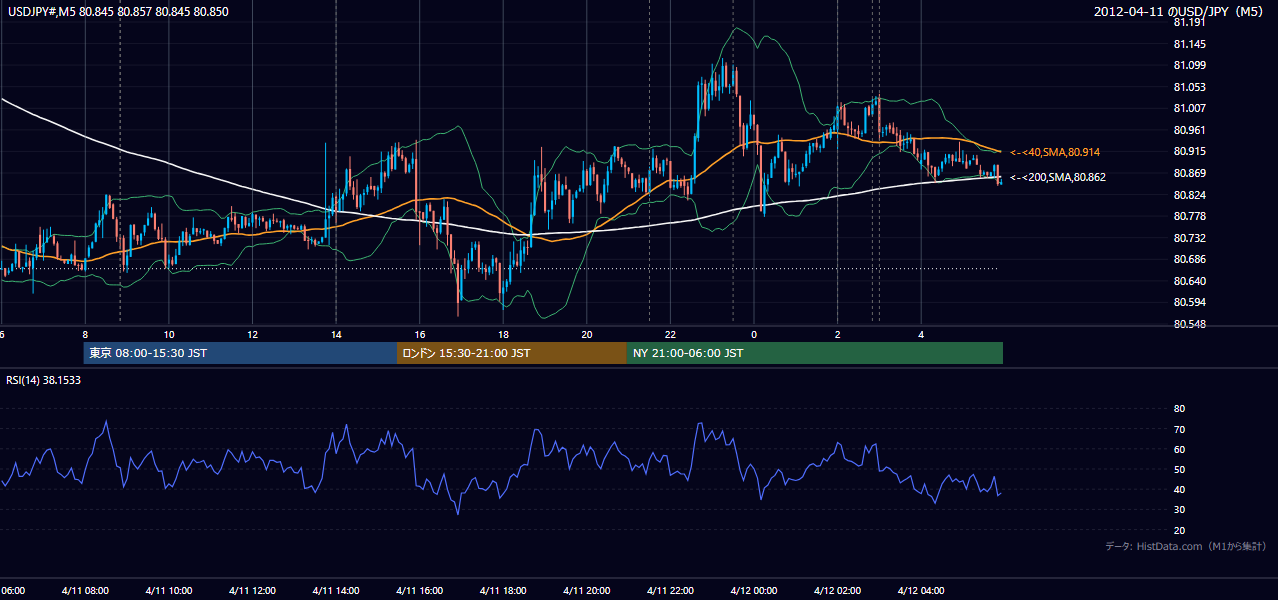1278x600 pixels.
Task: Click the RSI 70 level label
Action: point(1179,429)
